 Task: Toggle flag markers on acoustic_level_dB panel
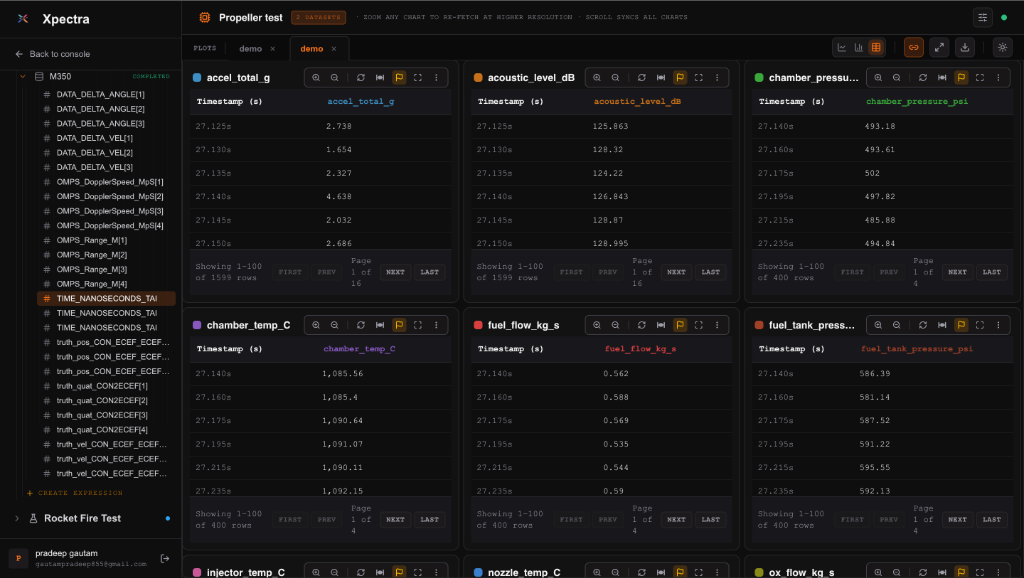tap(680, 78)
